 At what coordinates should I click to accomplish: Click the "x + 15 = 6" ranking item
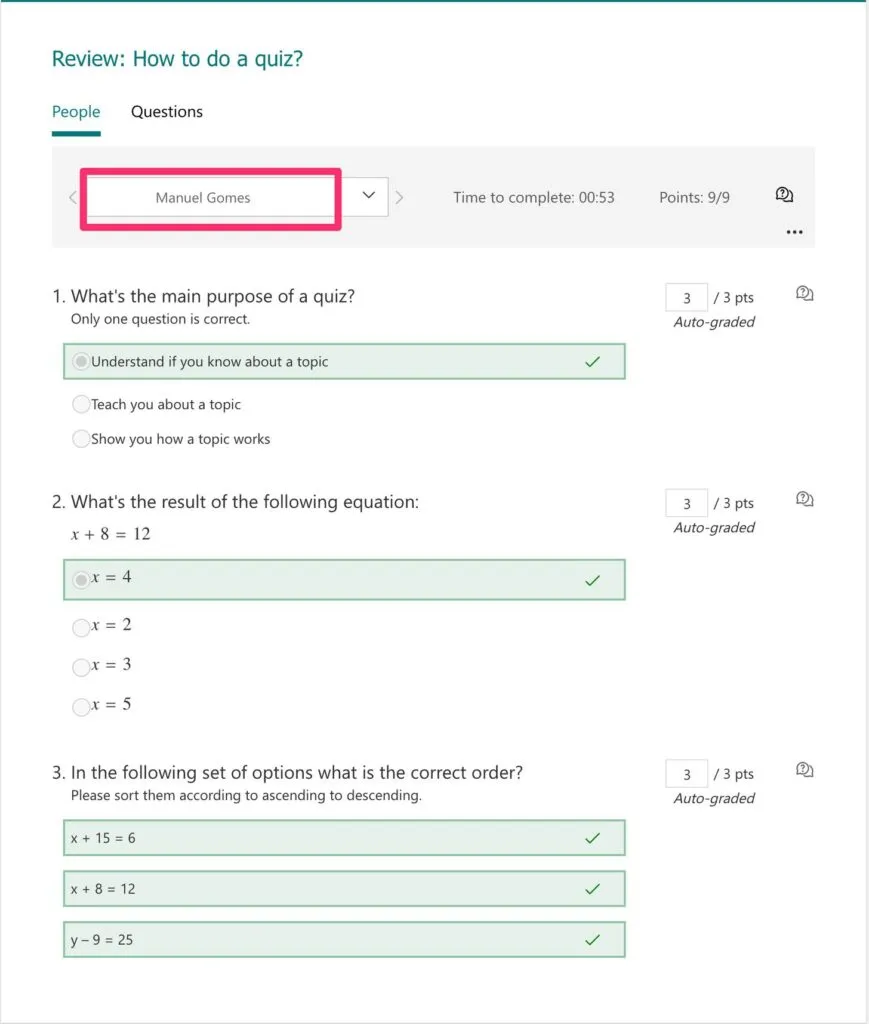point(344,838)
